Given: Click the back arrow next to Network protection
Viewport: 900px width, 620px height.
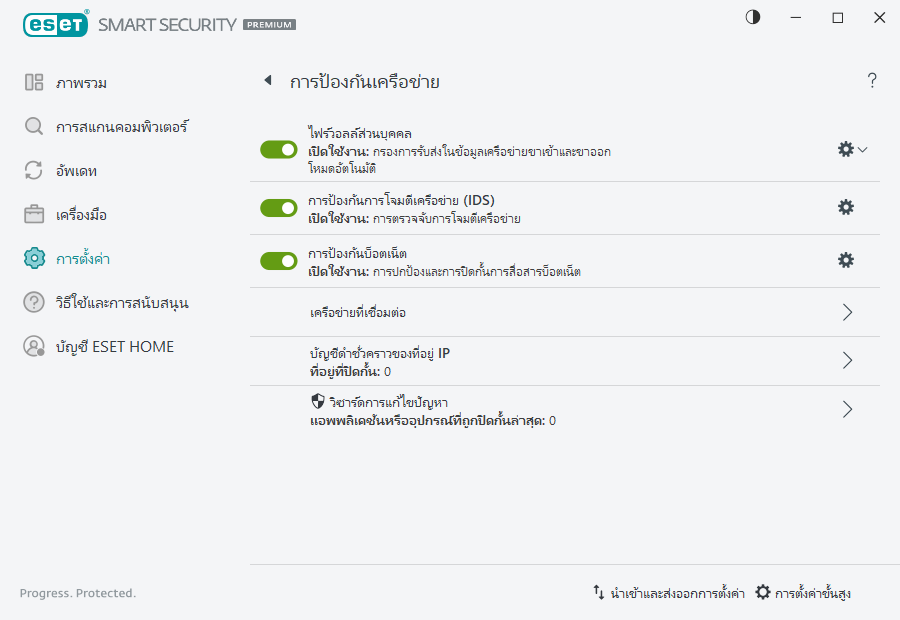Looking at the screenshot, I should (267, 81).
